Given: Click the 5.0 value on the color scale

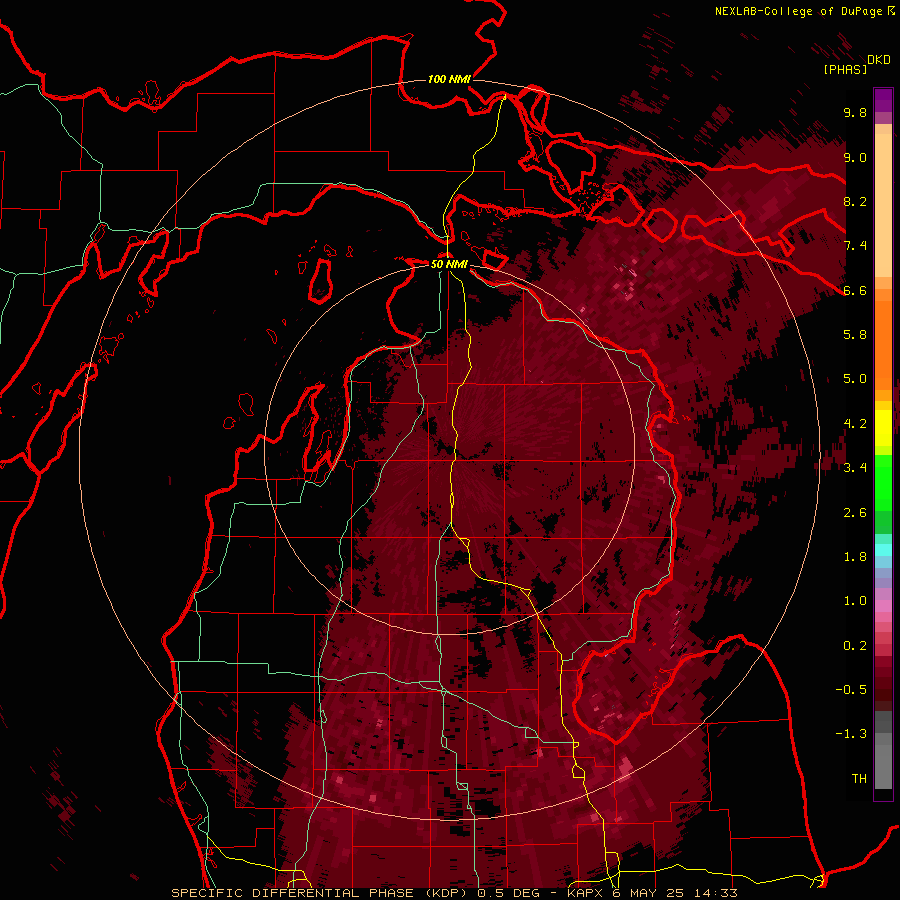Looking at the screenshot, I should click(855, 379).
